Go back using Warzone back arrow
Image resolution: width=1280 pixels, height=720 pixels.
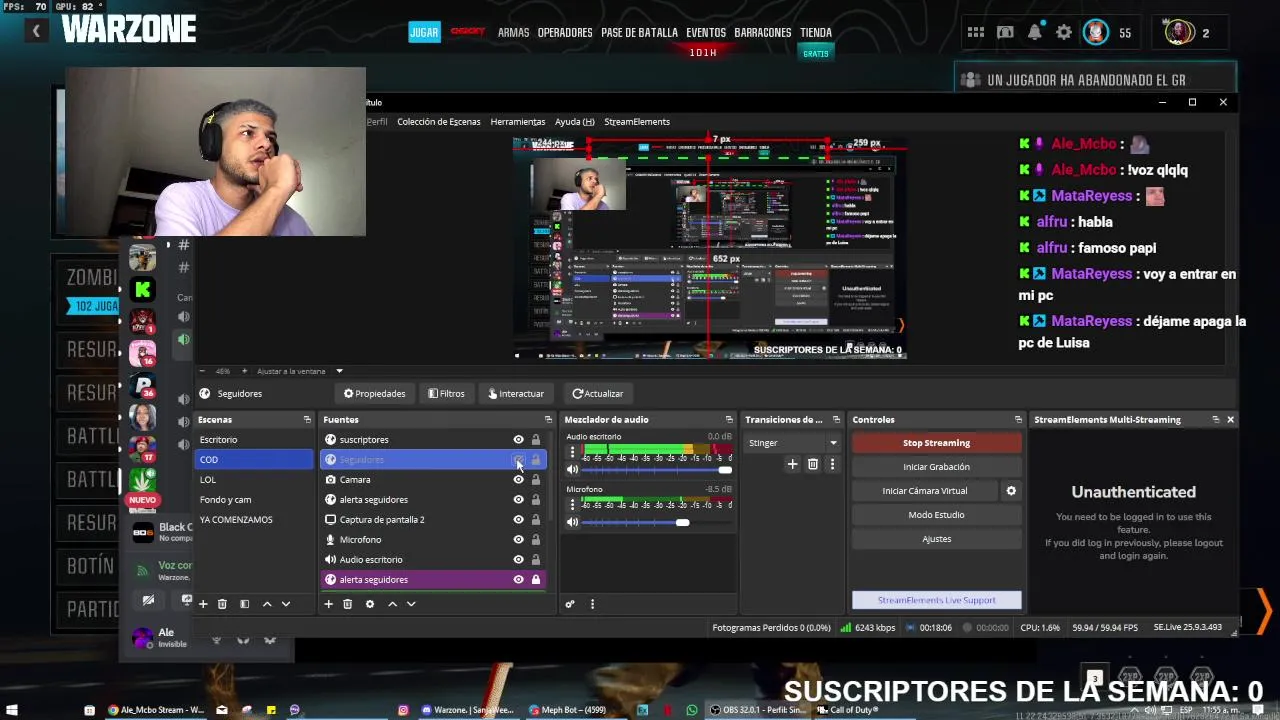click(36, 31)
